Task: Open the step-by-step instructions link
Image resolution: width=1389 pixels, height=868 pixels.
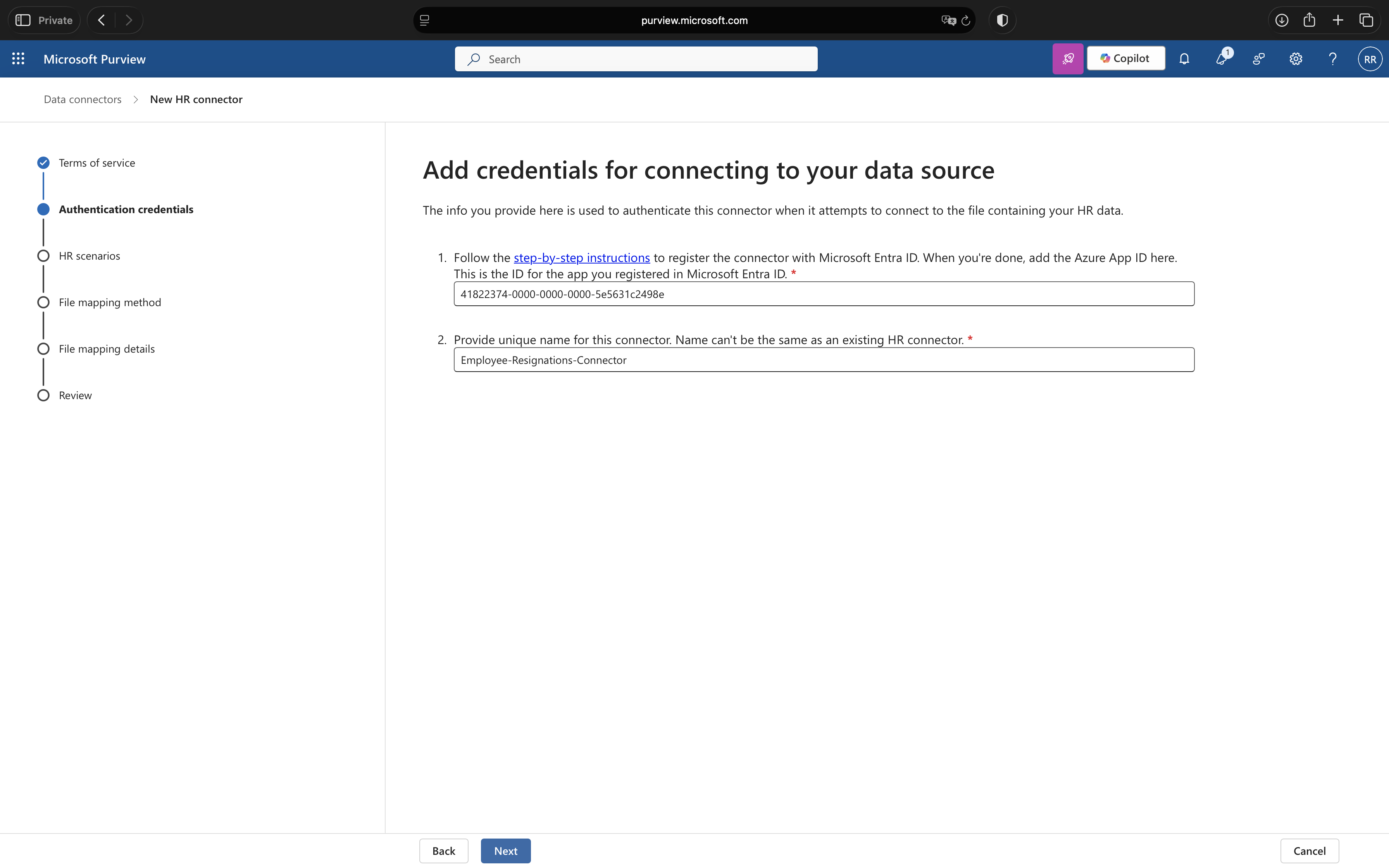Action: 581,258
